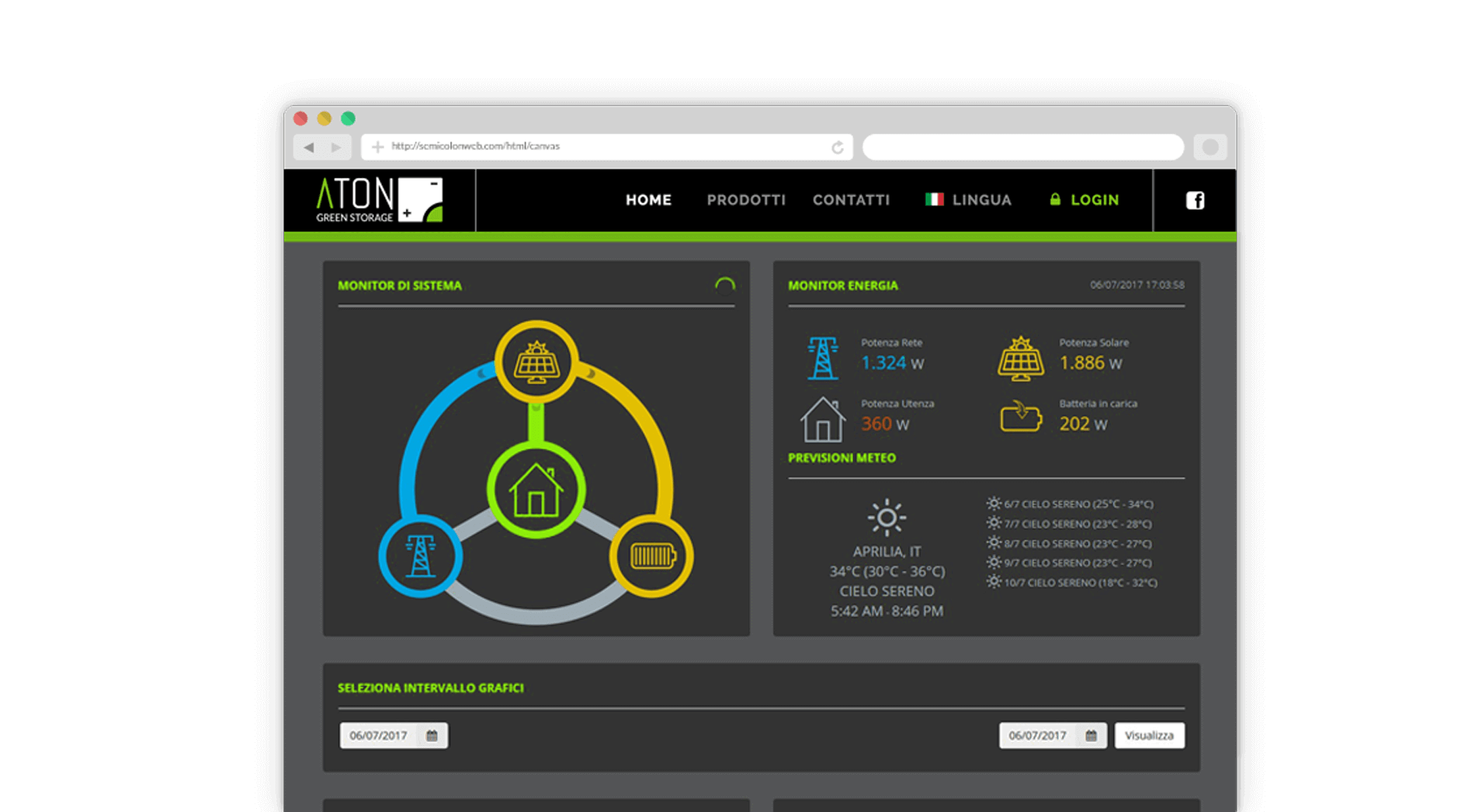Open the Contatti page

[851, 200]
